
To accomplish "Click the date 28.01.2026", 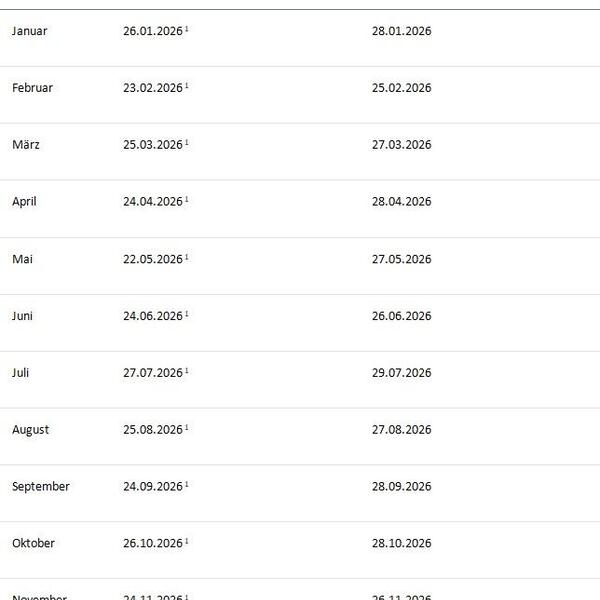I will pyautogui.click(x=401, y=31).
